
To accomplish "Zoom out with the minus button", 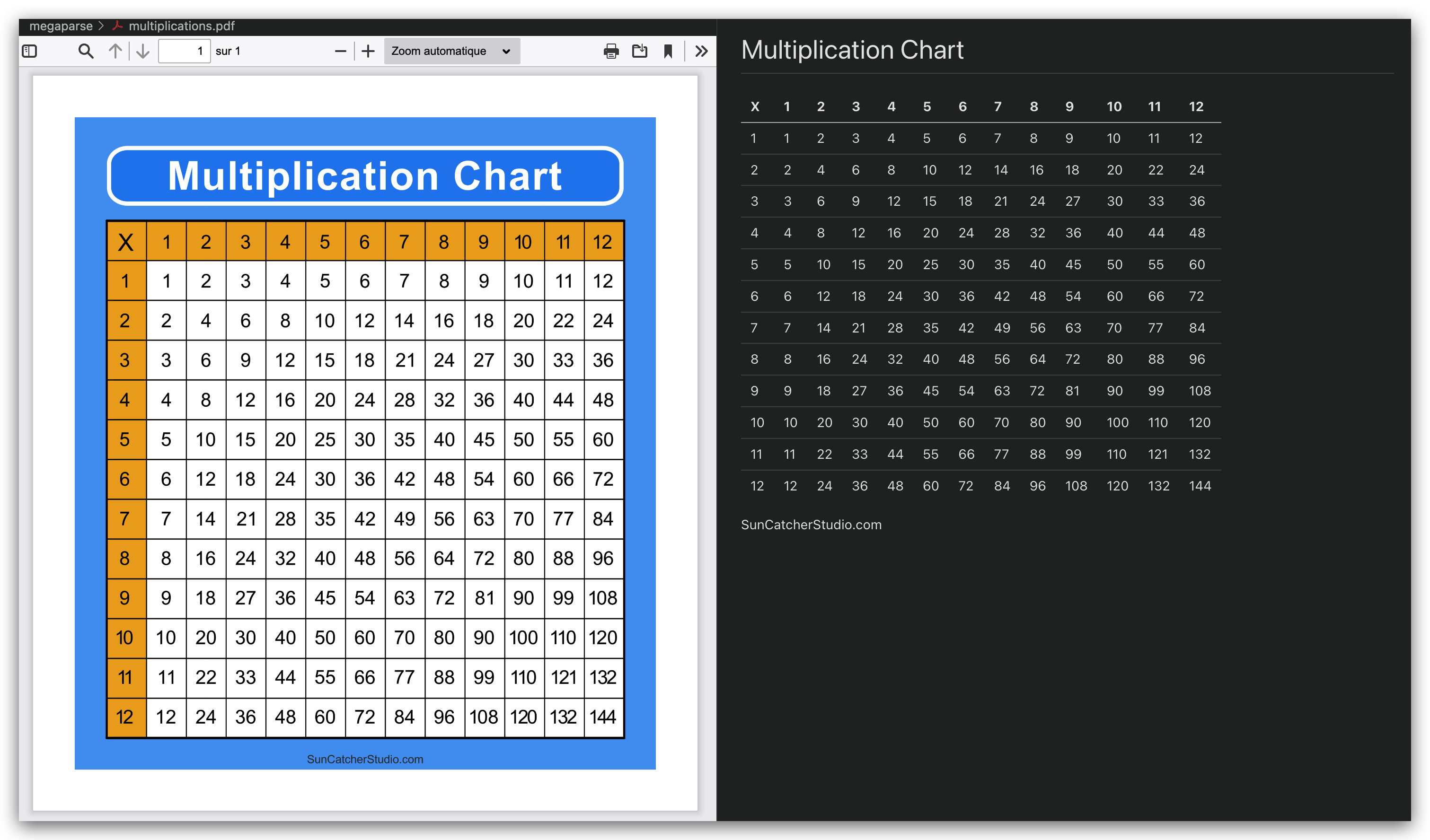I will (341, 52).
